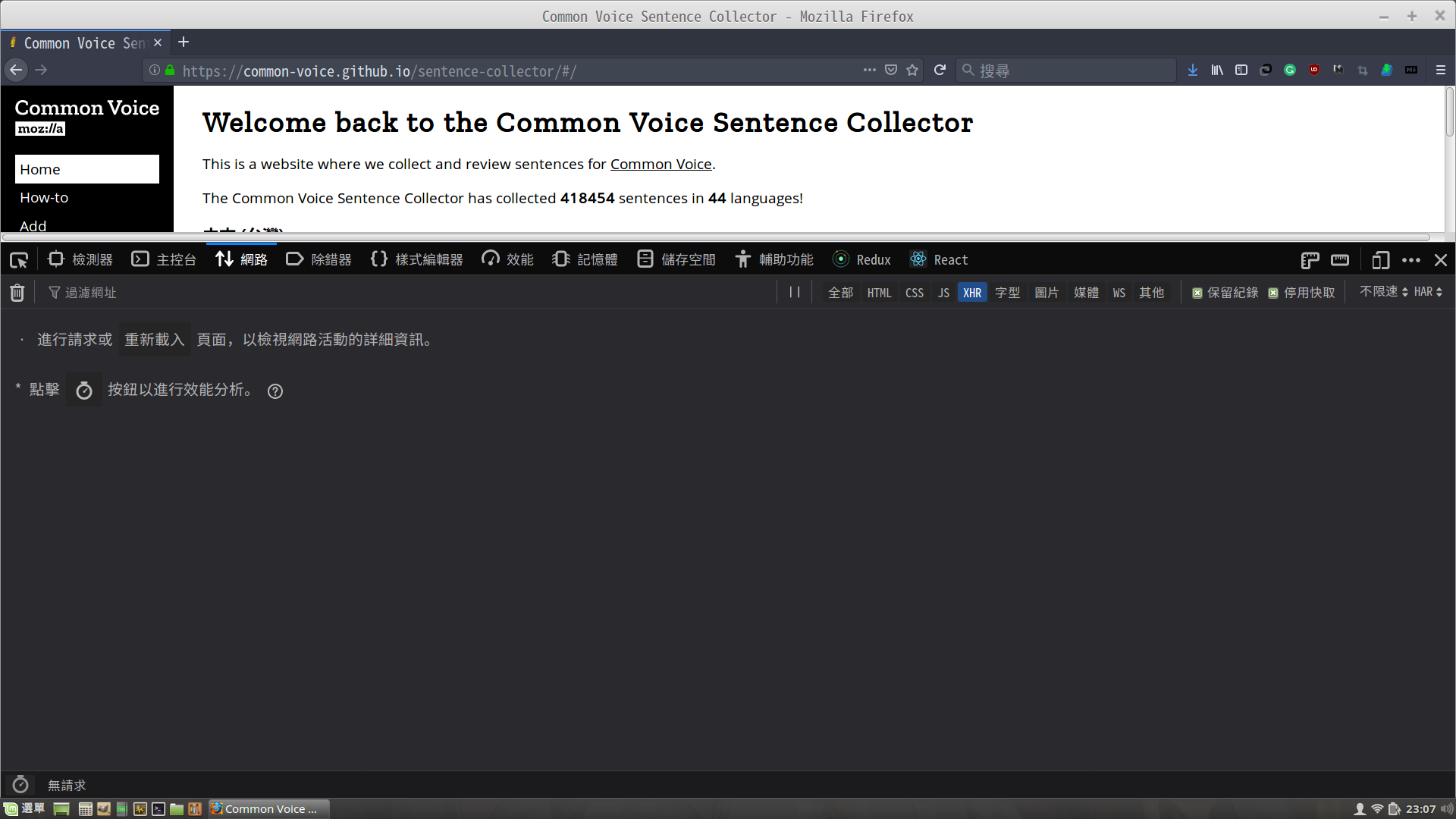Open Firefox downloads arrow icon

1193,71
